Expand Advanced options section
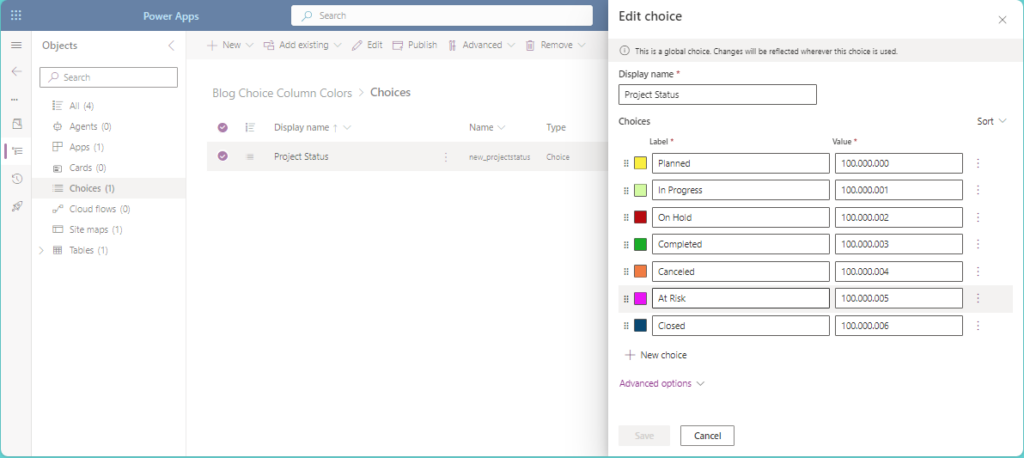The width and height of the screenshot is (1024, 458). pos(662,384)
